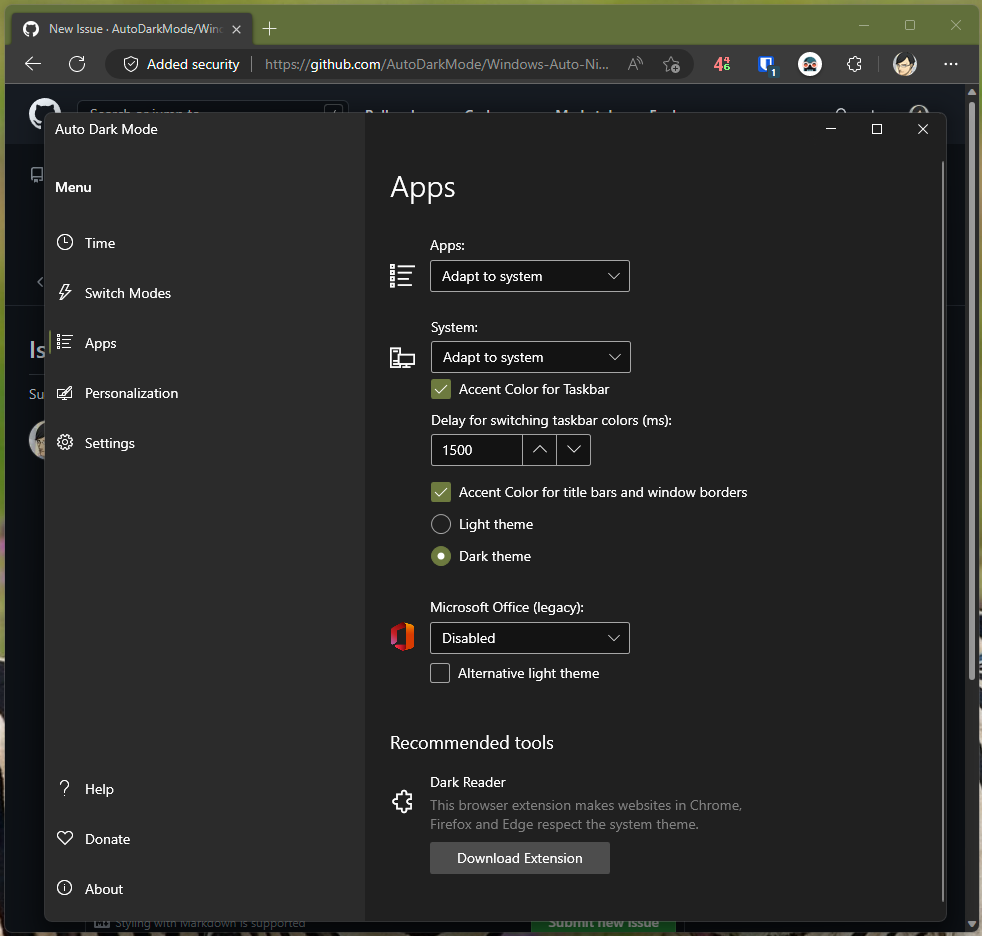982x936 pixels.
Task: Refresh the browser page
Action: [77, 64]
